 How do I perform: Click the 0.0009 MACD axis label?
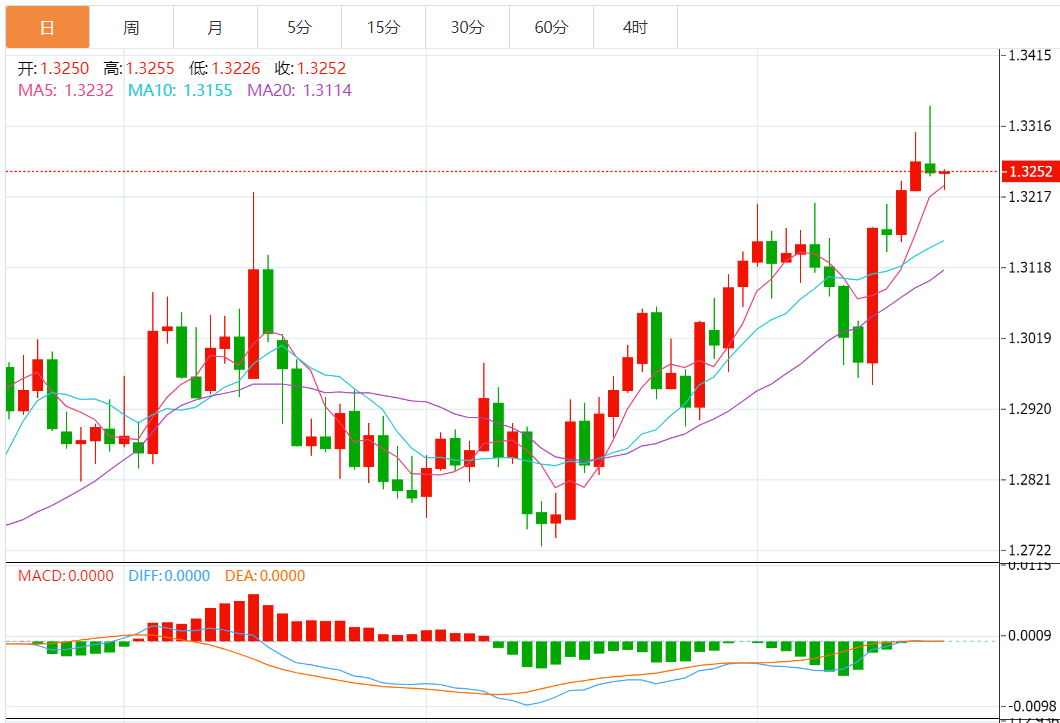(x=1030, y=636)
